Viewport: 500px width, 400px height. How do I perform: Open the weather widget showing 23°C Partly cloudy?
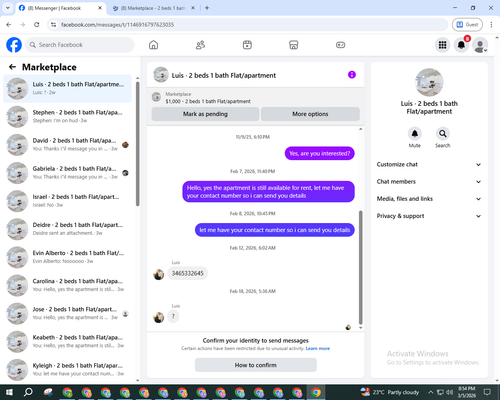coord(390,392)
